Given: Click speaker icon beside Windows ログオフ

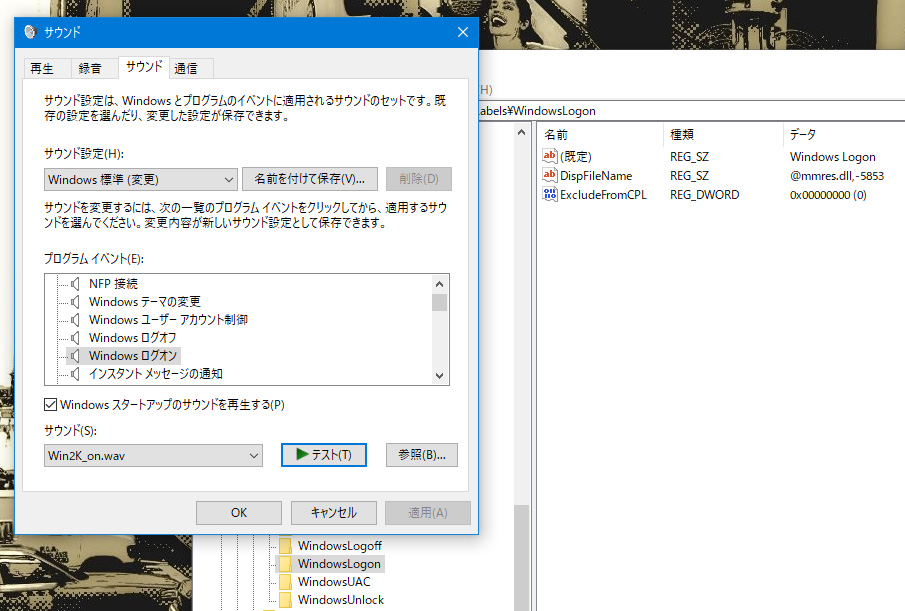Looking at the screenshot, I should pos(75,338).
